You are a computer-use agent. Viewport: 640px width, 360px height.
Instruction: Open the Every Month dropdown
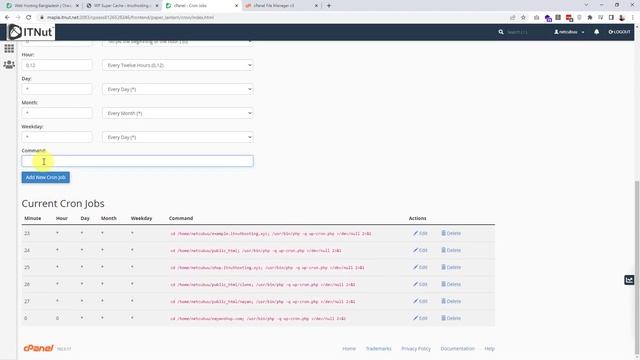[178, 113]
